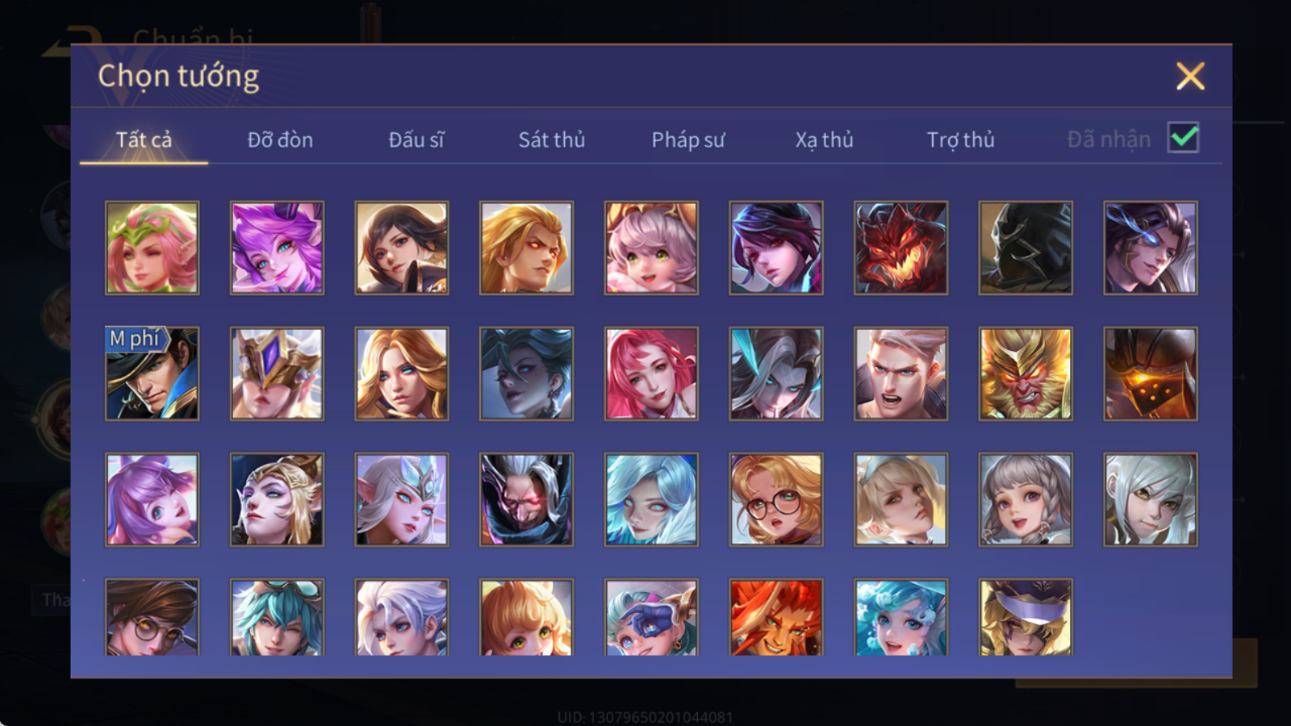Choose the hero tagged M phí
This screenshot has width=1291, height=726.
tap(152, 374)
